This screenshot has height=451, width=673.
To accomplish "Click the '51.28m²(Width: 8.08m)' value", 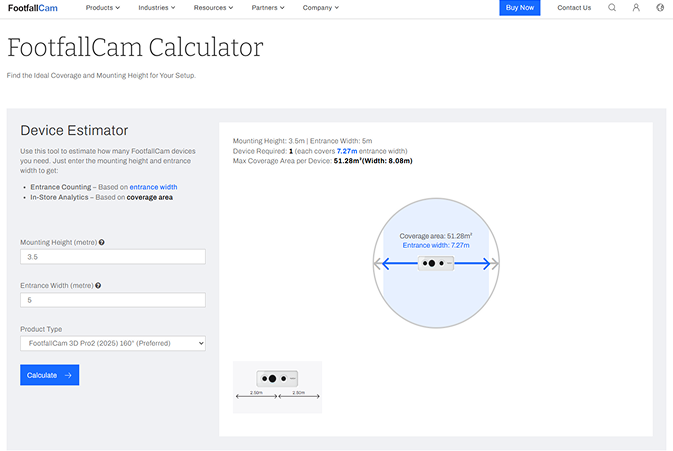I will (373, 161).
